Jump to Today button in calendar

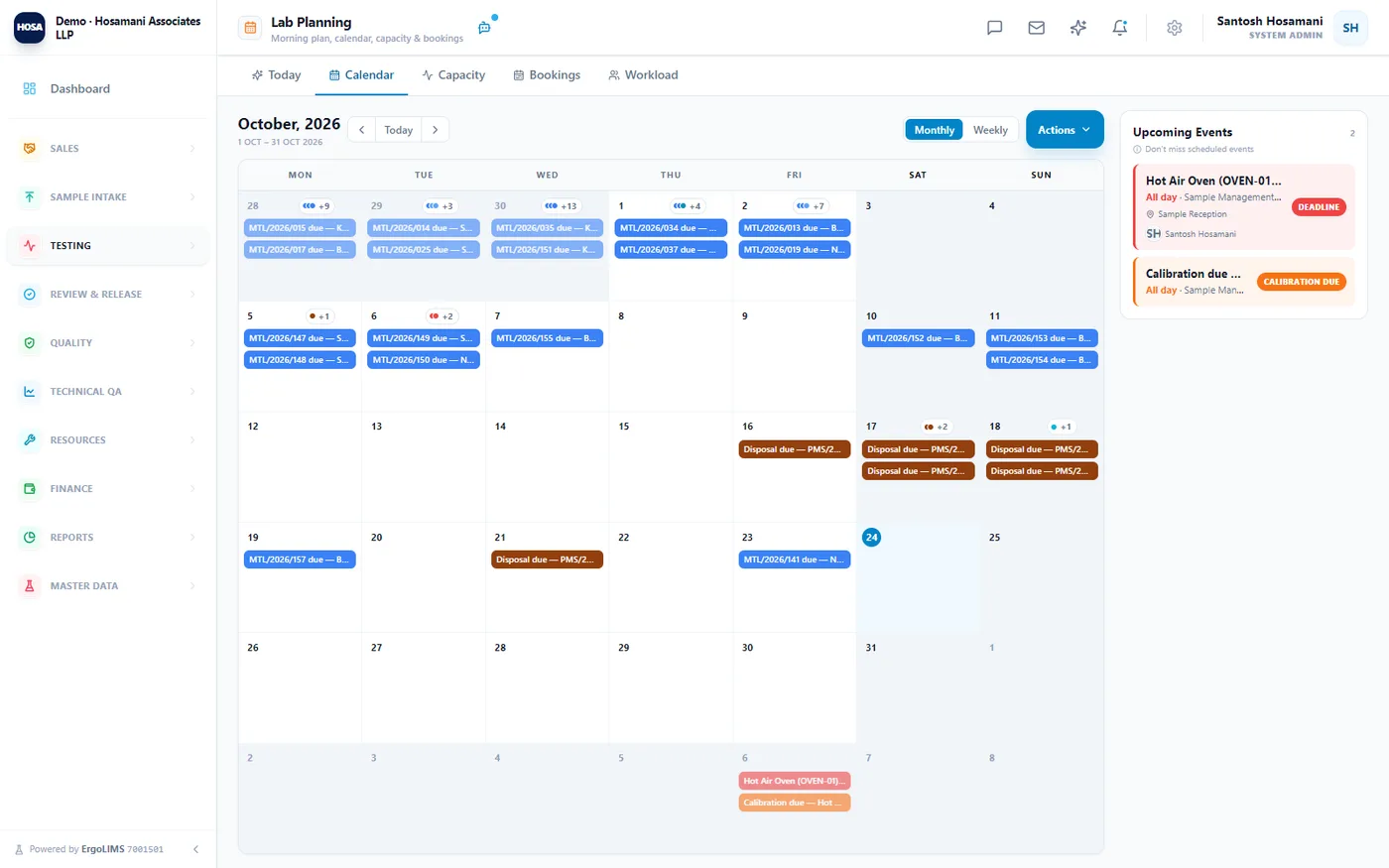coord(398,130)
